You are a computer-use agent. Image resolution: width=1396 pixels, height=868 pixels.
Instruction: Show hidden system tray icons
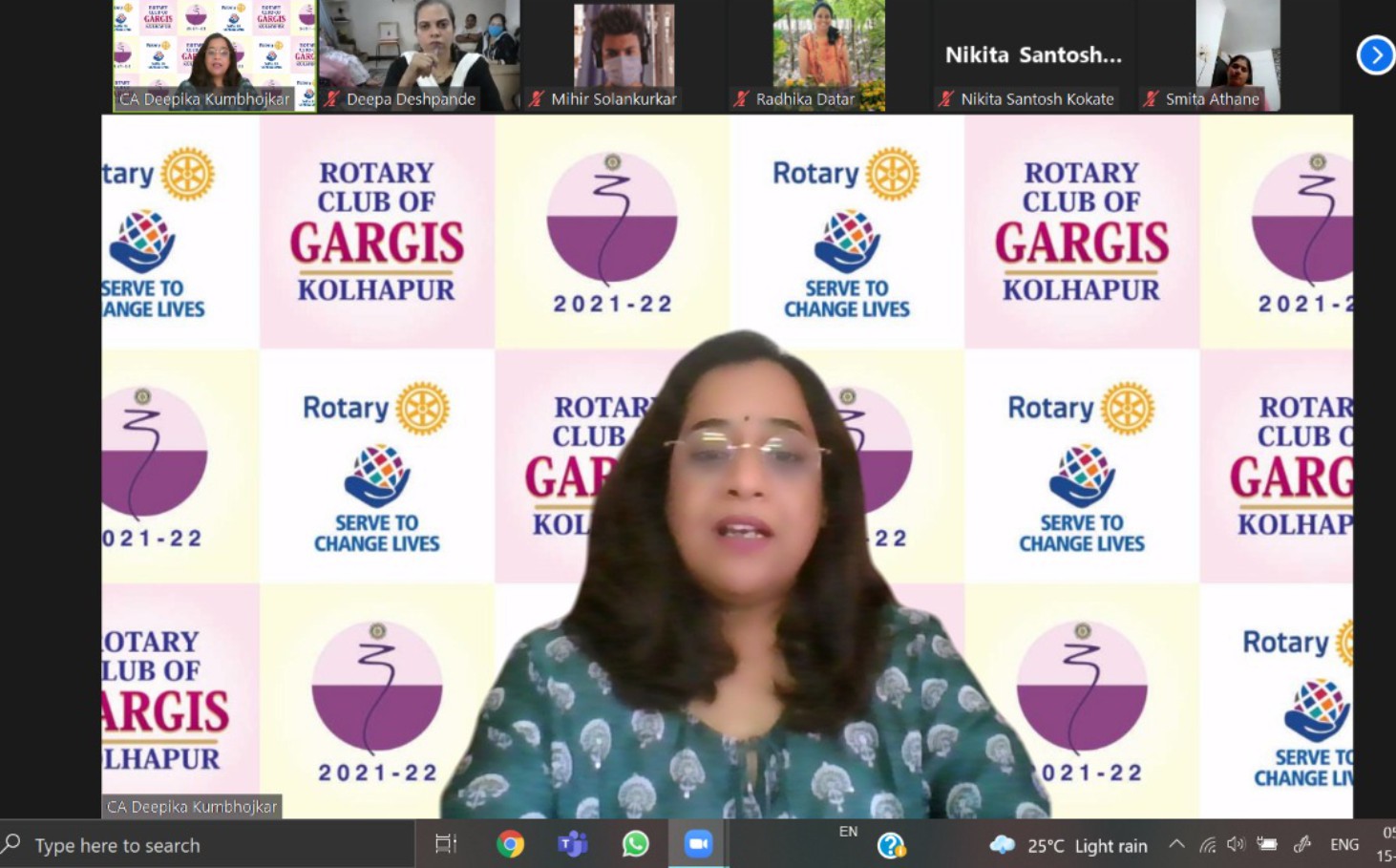tap(1176, 844)
